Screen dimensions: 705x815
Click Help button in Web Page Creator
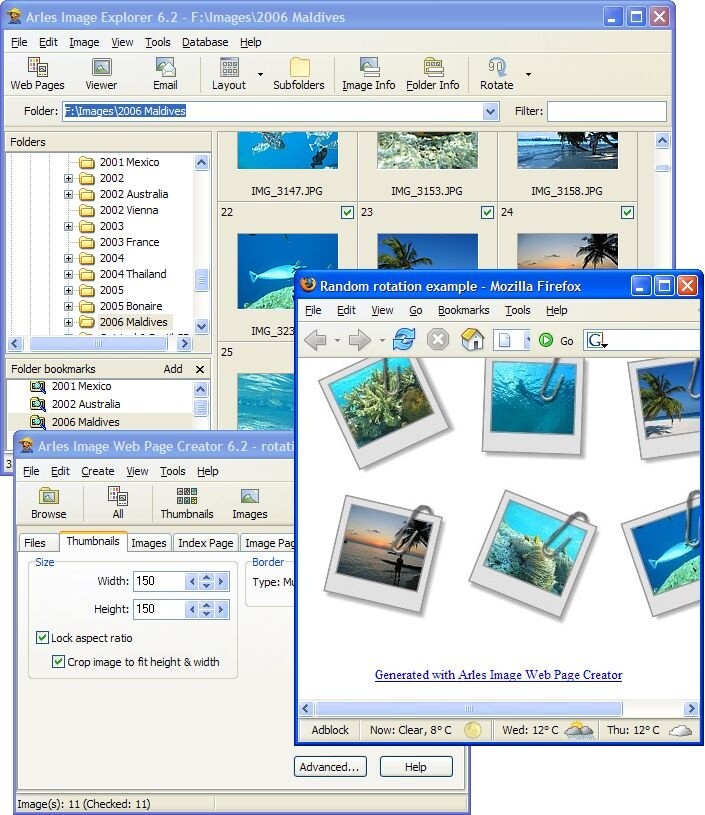[x=415, y=767]
